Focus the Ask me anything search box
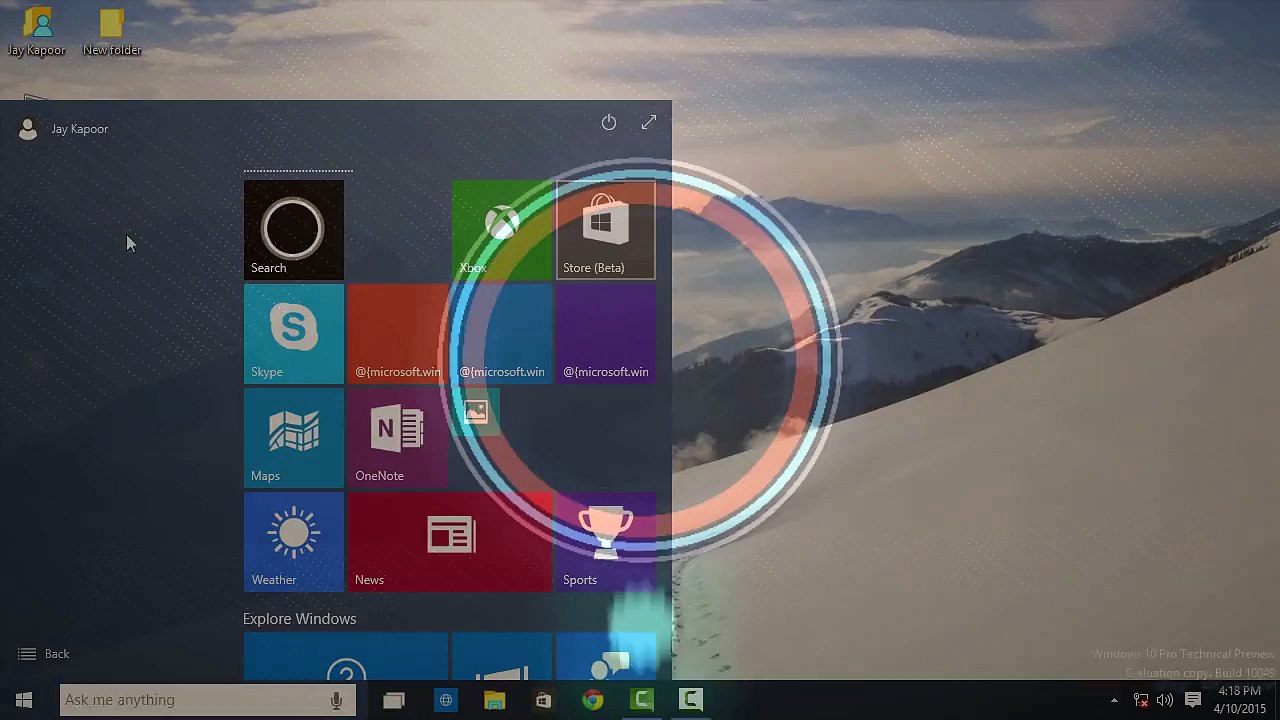 click(x=207, y=700)
